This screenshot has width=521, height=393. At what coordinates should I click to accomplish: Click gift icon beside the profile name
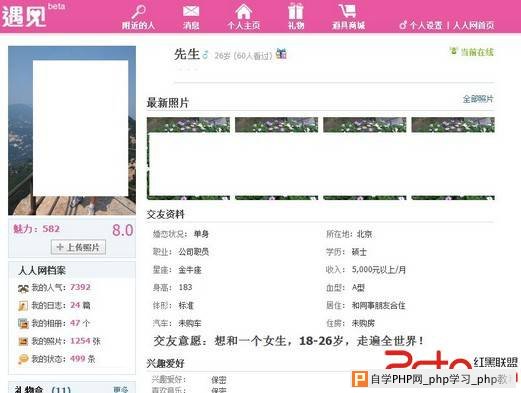pos(281,54)
